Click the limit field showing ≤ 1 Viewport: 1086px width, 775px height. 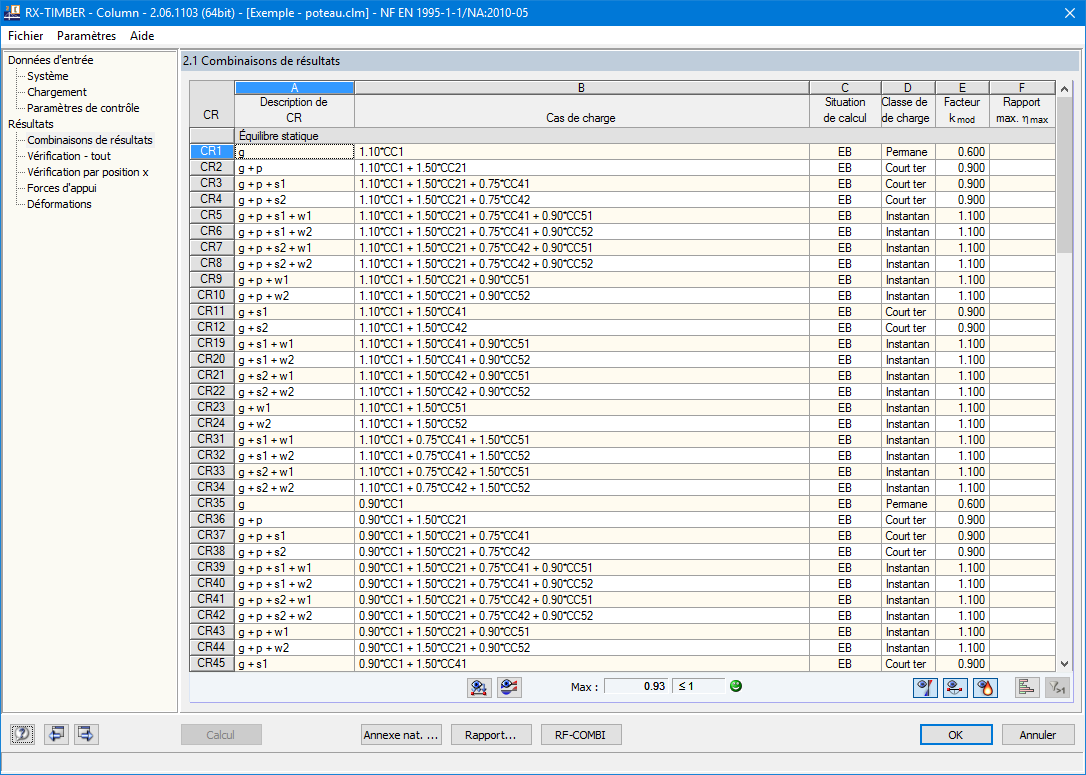coord(698,686)
